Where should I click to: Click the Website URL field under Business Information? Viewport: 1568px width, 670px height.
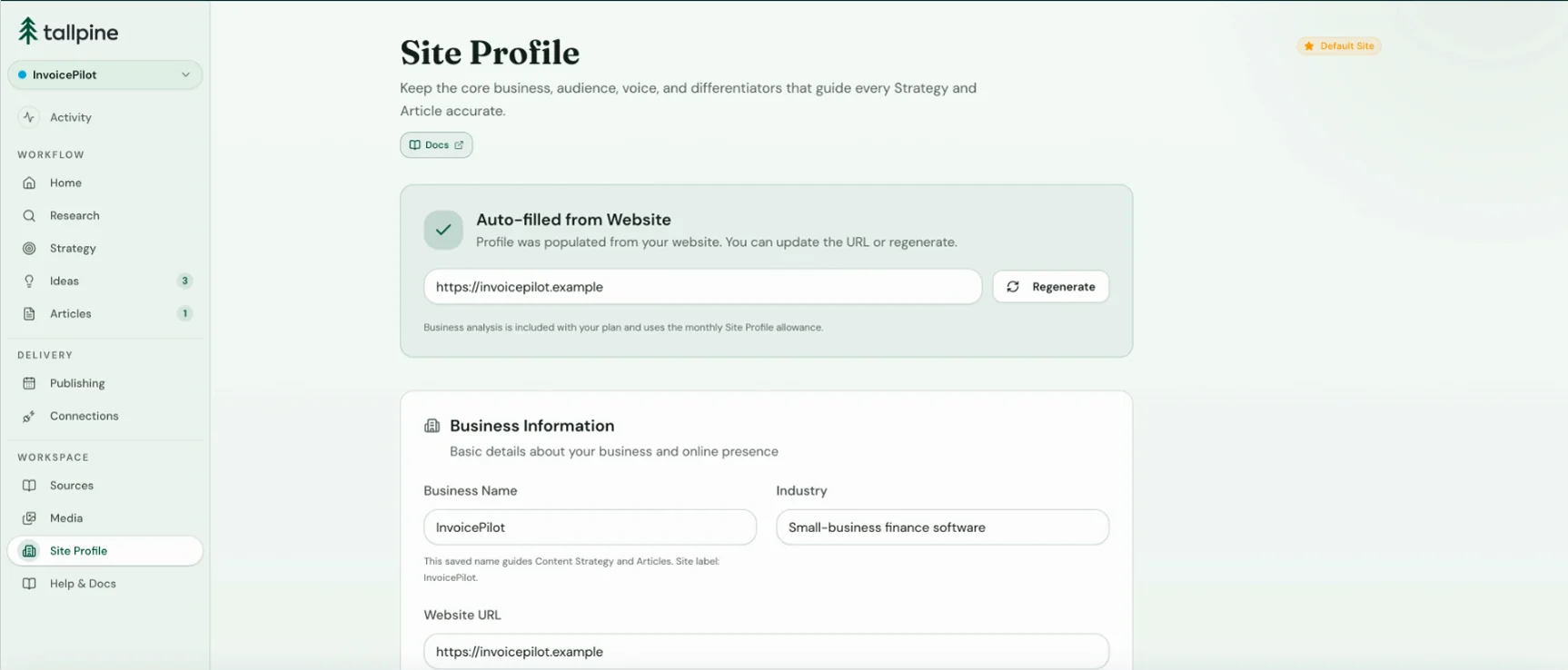tap(766, 652)
